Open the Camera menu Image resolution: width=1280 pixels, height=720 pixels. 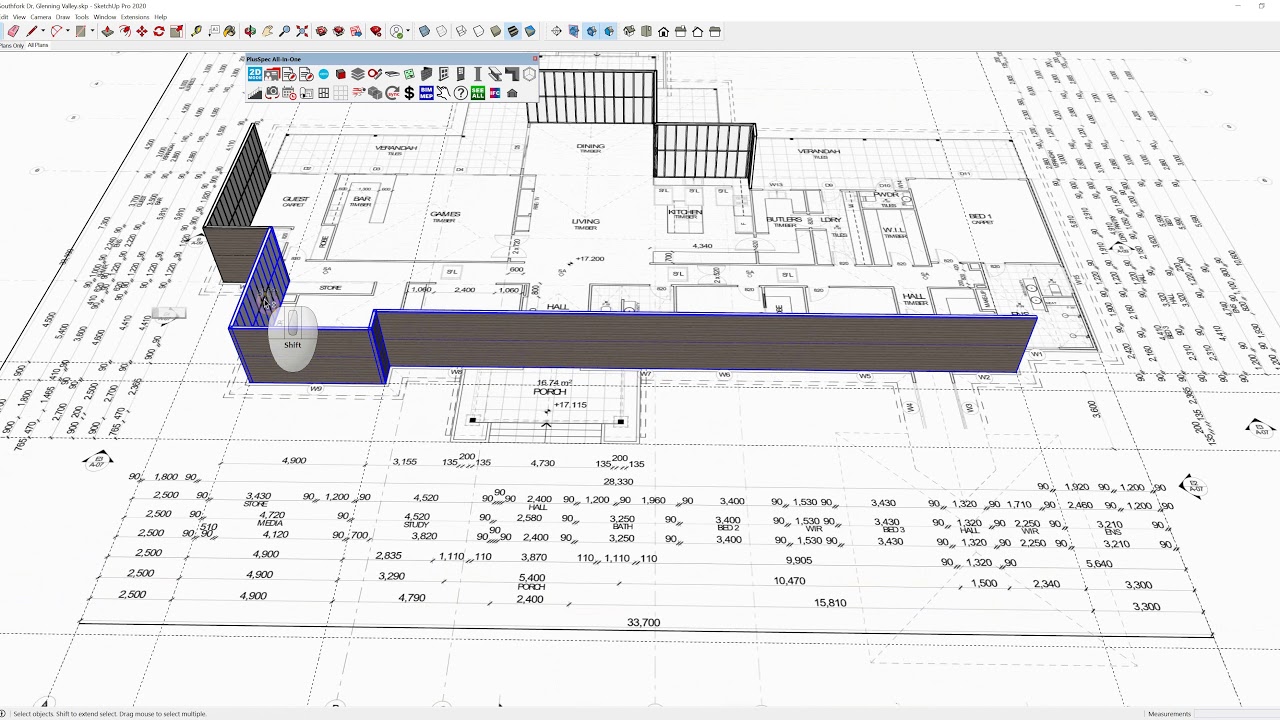tap(41, 17)
